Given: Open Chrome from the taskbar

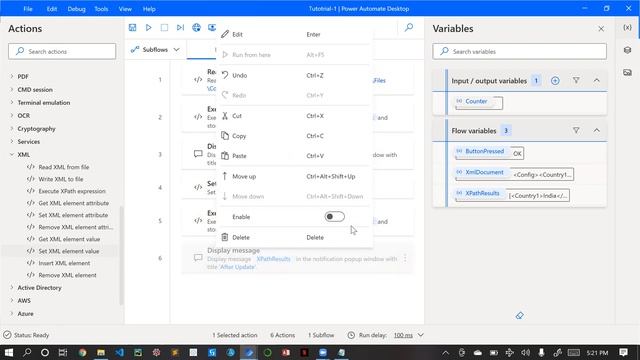Looking at the screenshot, I should tap(82, 352).
